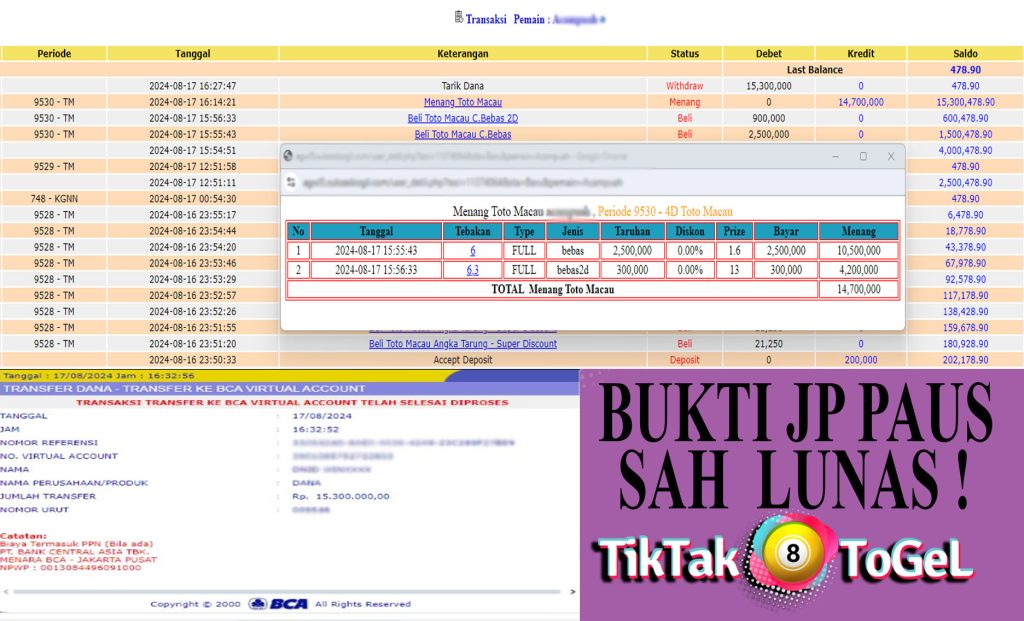Minimize the popup Chrome window
Screen dimensions: 1024x621
pos(835,156)
